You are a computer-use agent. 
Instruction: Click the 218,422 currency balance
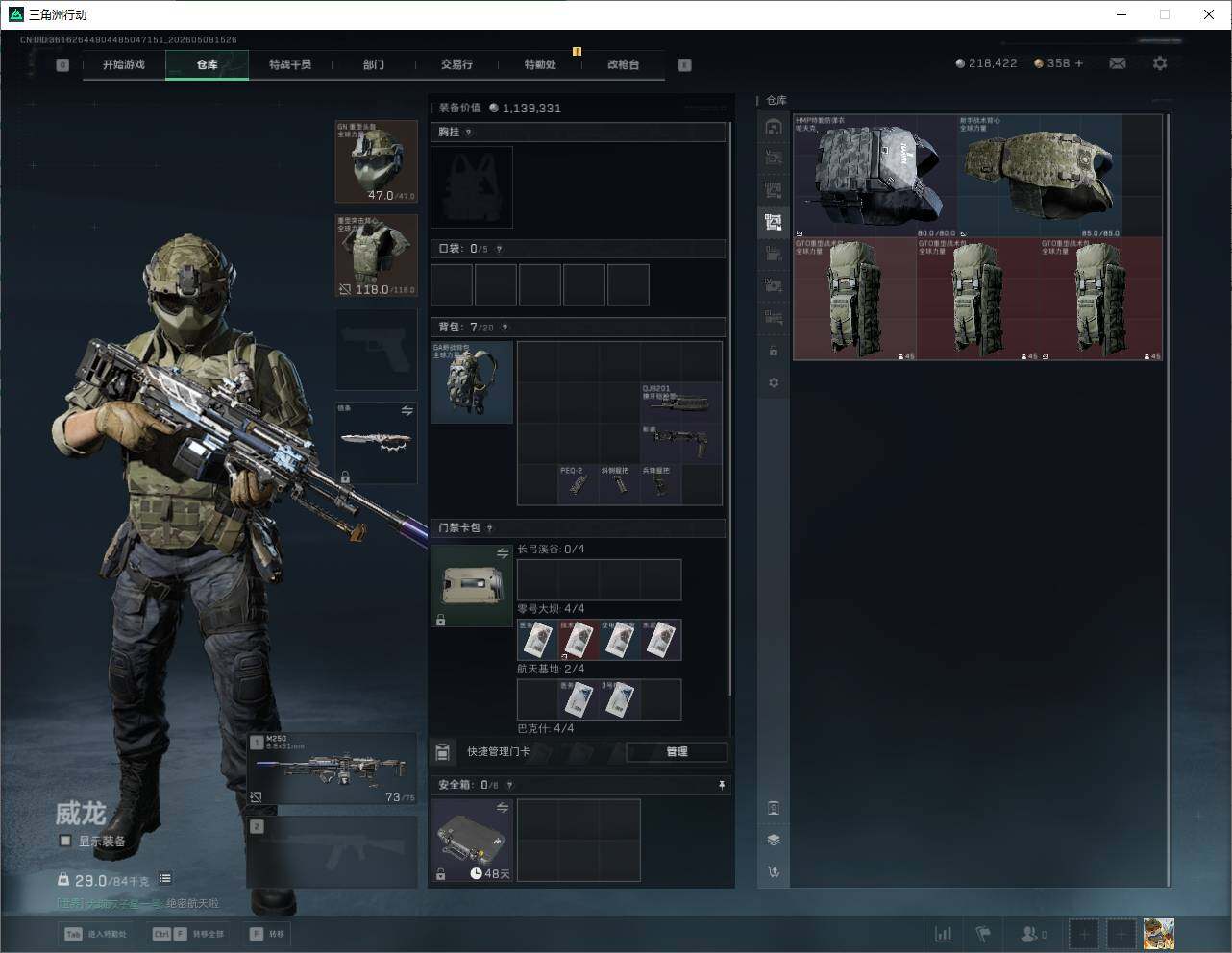(986, 63)
